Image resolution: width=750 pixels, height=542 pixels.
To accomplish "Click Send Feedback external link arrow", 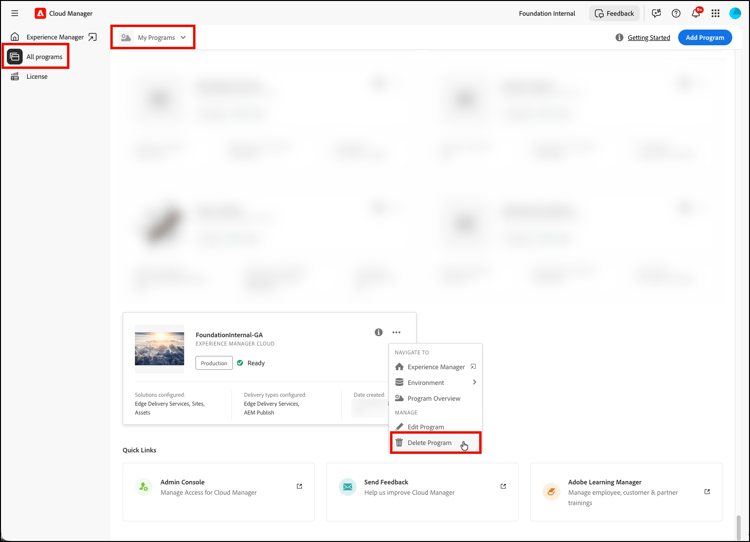I will click(503, 487).
